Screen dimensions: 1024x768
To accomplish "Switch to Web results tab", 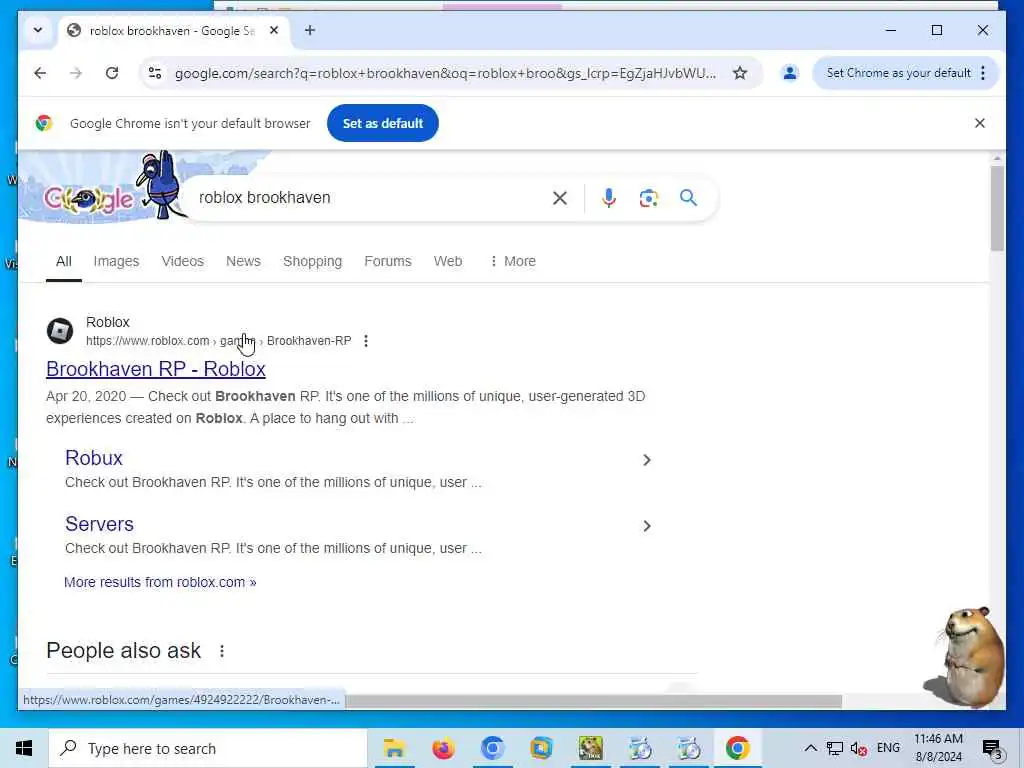I will coord(448,261).
